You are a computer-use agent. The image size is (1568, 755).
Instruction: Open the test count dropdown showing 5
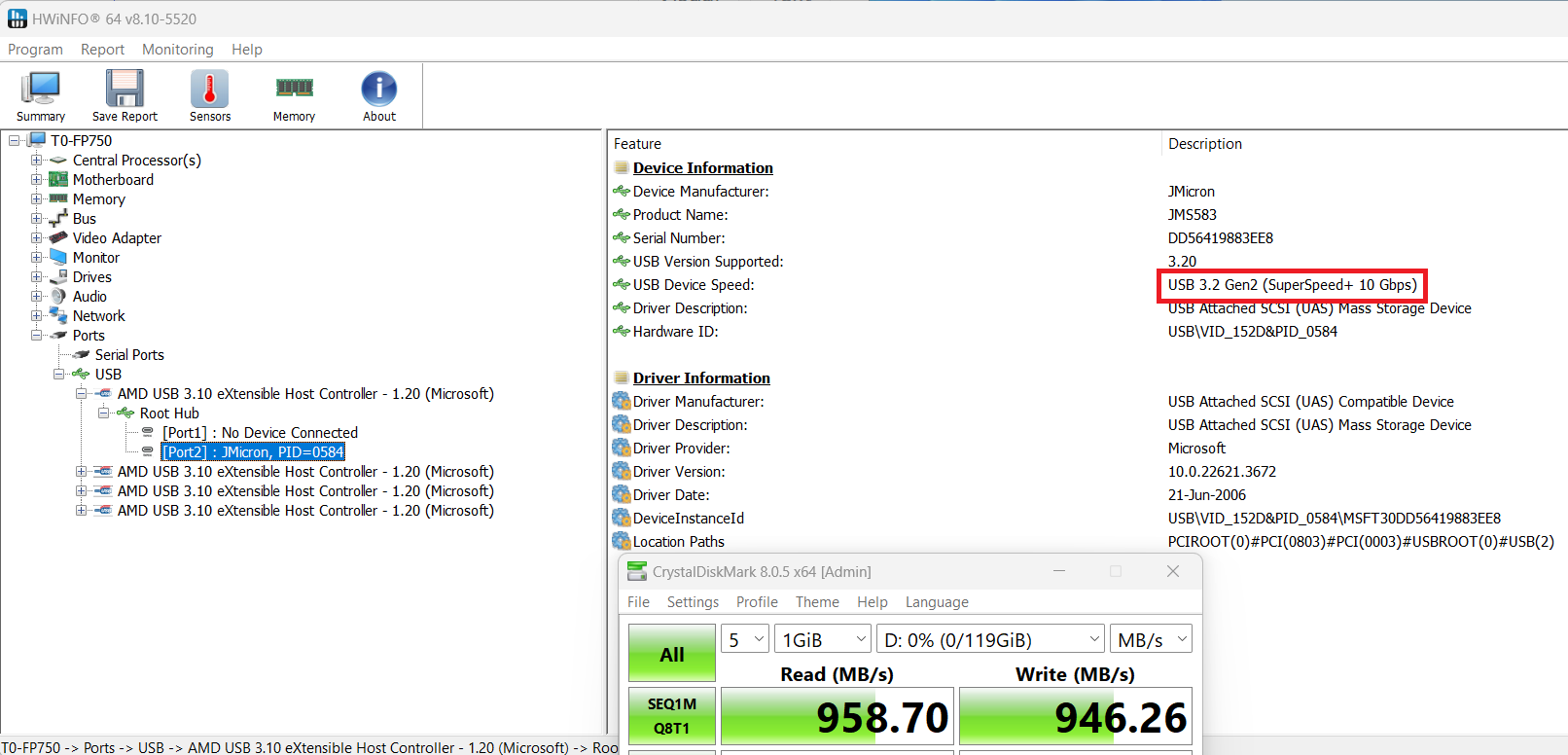(745, 639)
